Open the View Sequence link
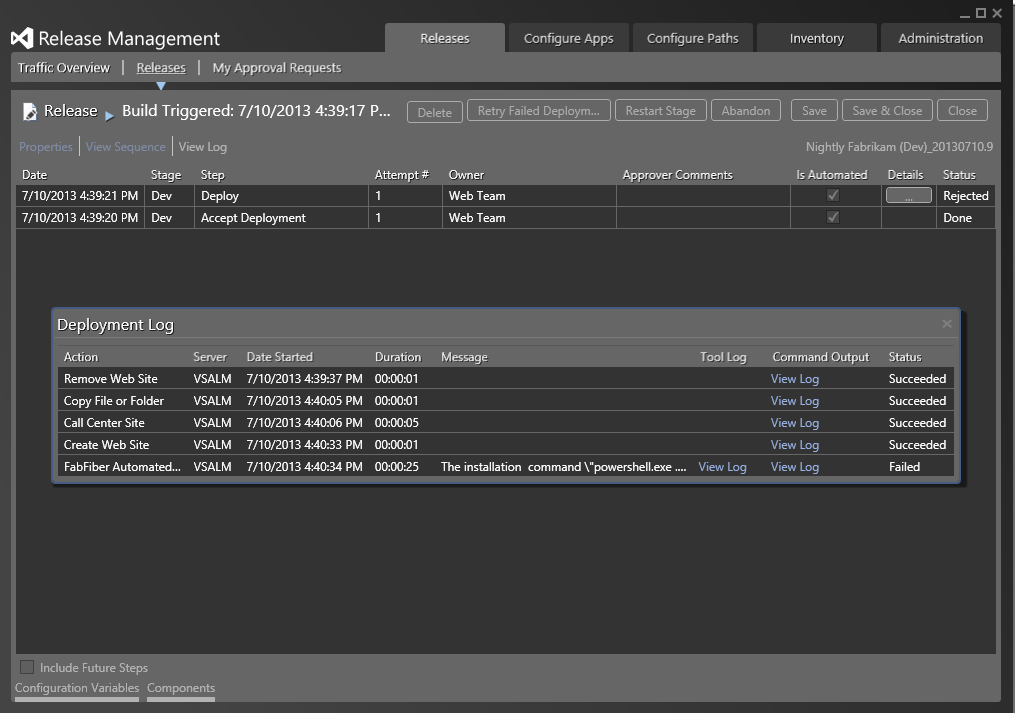 click(126, 146)
